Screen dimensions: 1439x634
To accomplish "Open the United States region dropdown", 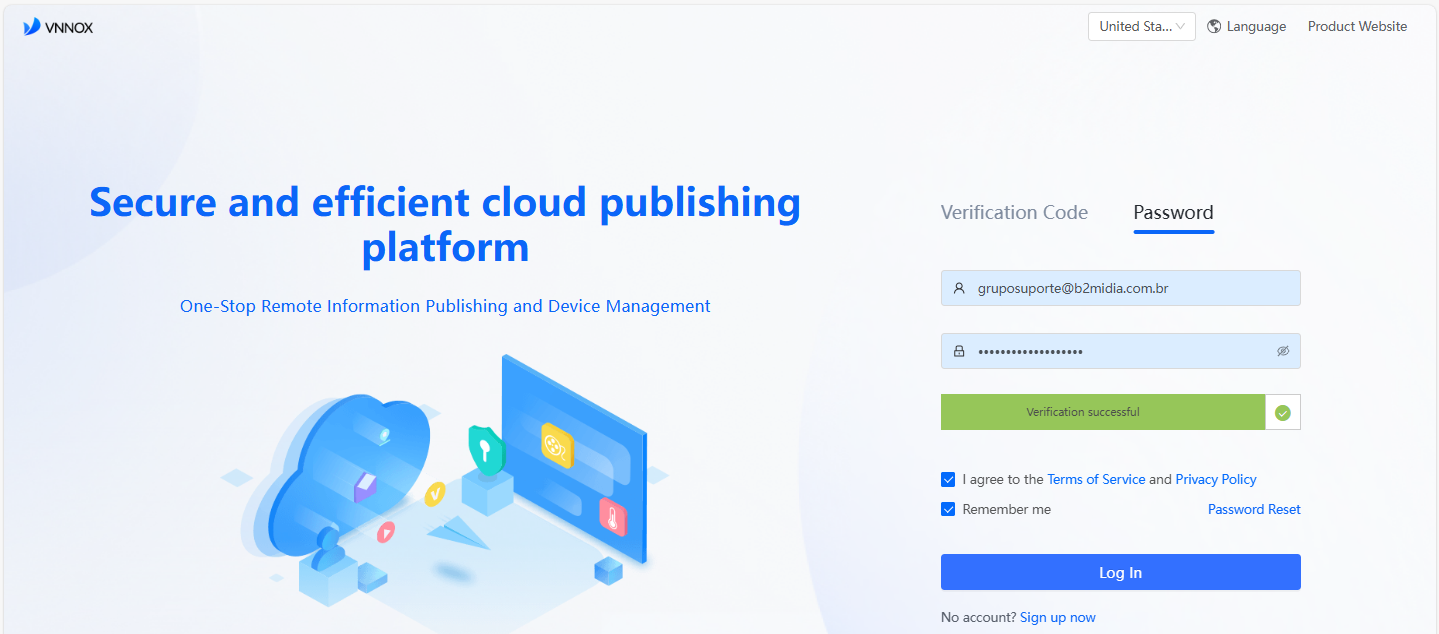I will click(x=1142, y=27).
